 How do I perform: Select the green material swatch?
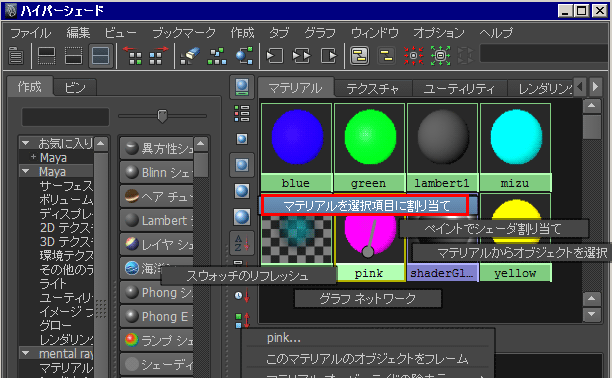coord(369,148)
